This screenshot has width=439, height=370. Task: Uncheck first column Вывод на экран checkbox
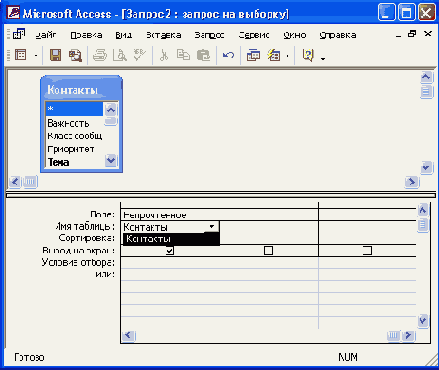click(x=170, y=250)
